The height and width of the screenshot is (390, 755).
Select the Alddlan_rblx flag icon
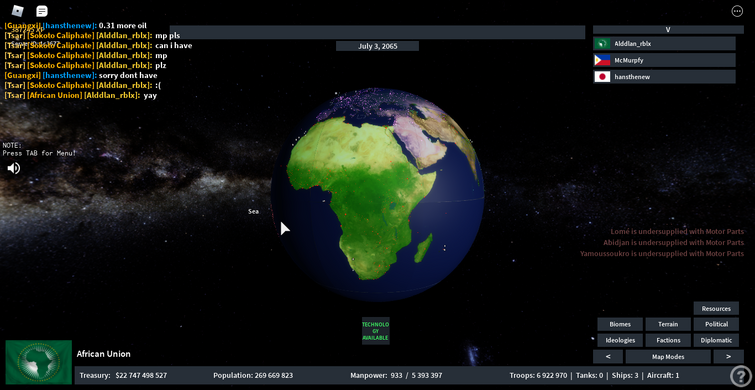coord(602,44)
